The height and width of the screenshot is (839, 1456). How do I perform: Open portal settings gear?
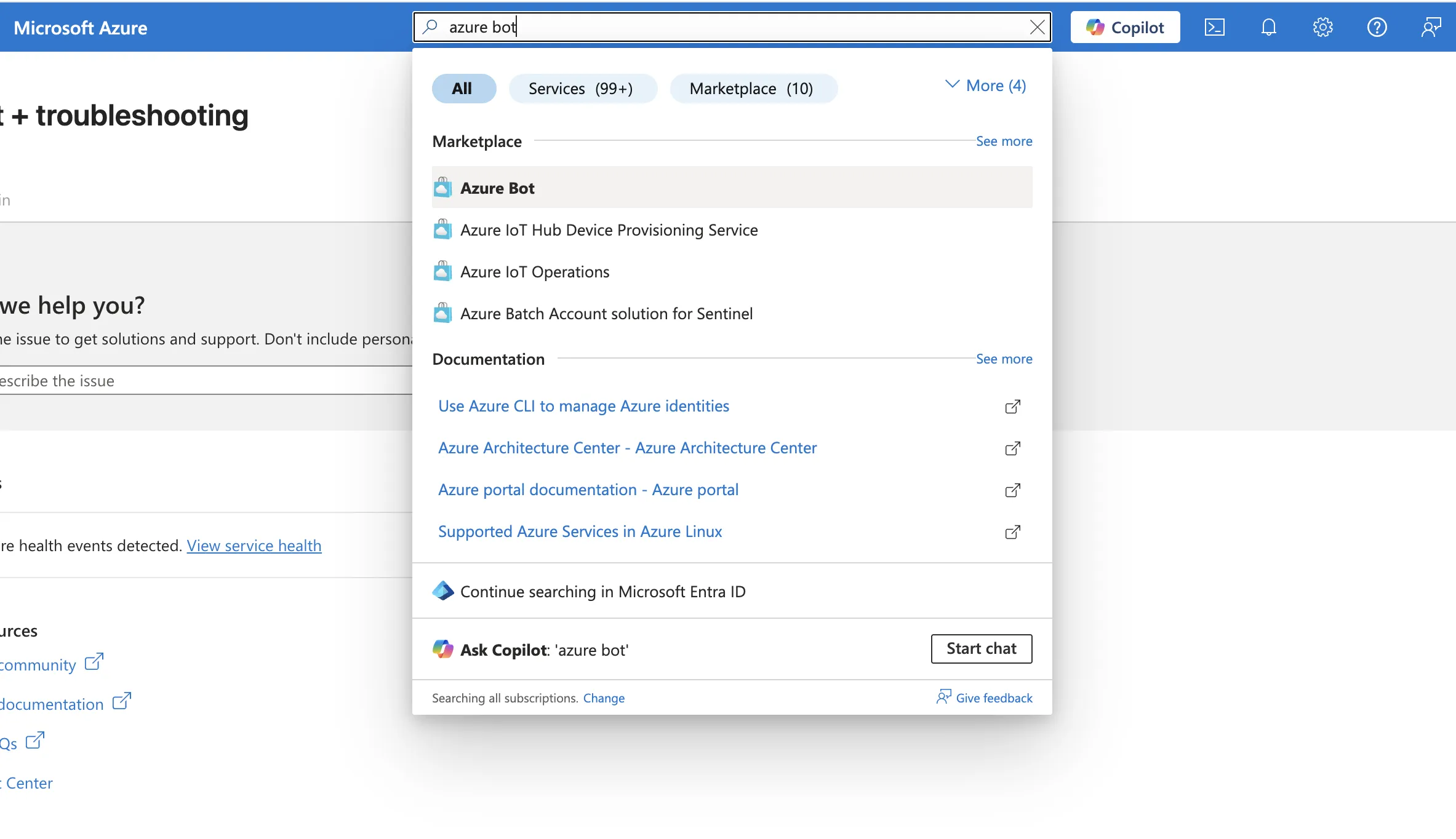(1322, 27)
